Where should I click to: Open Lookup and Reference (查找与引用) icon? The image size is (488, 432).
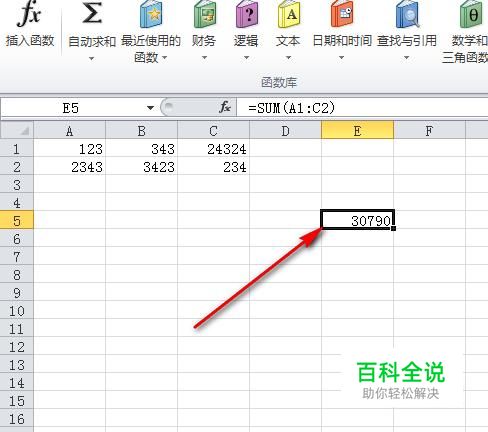click(407, 14)
